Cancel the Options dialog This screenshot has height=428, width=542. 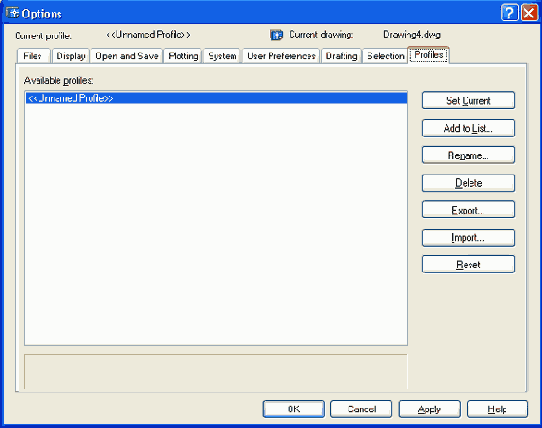(x=361, y=409)
